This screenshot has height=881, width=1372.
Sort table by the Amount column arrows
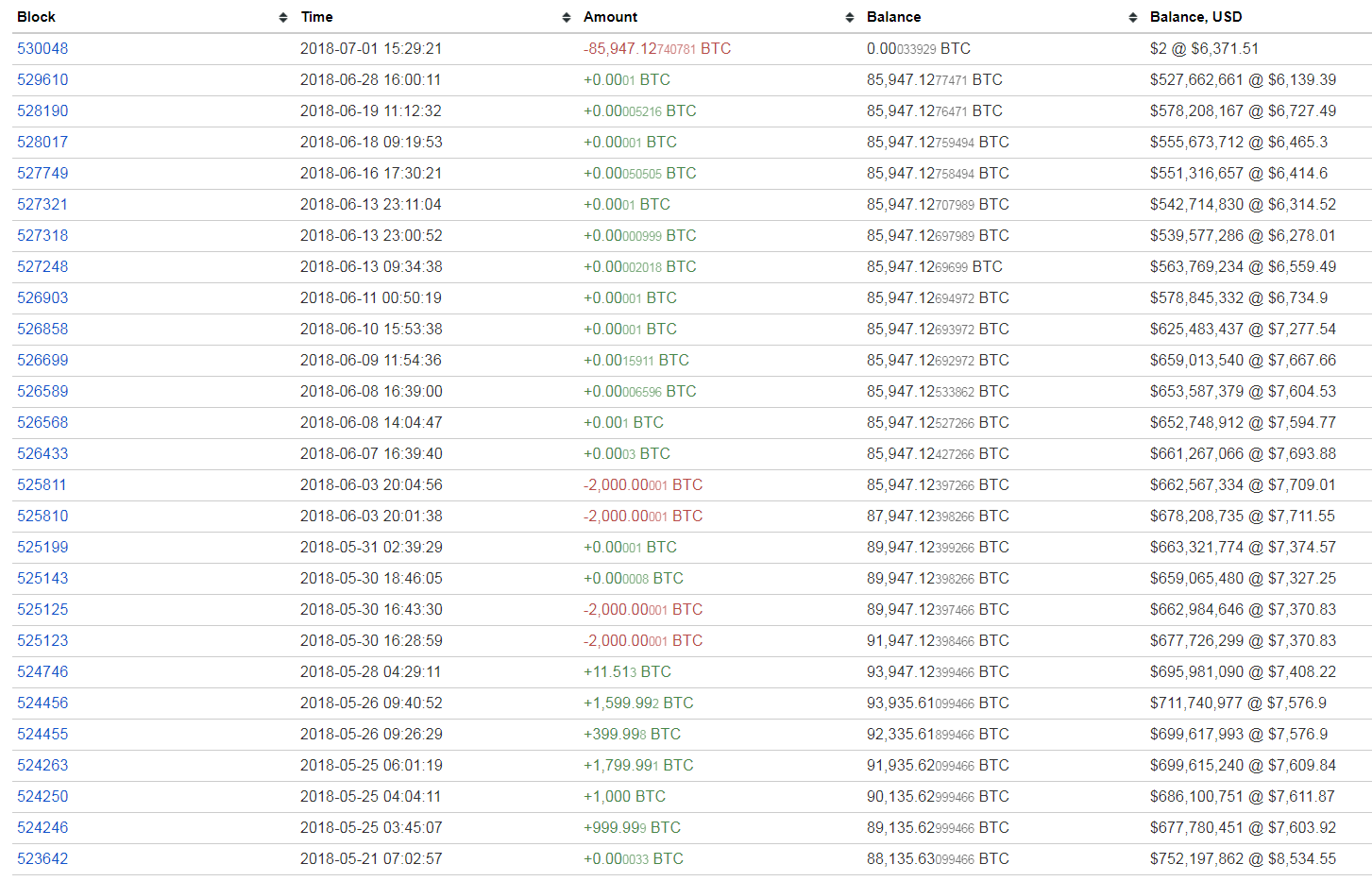(850, 18)
